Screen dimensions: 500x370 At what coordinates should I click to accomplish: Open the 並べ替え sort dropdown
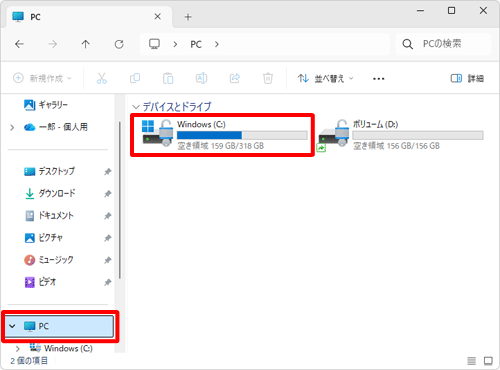tap(325, 79)
